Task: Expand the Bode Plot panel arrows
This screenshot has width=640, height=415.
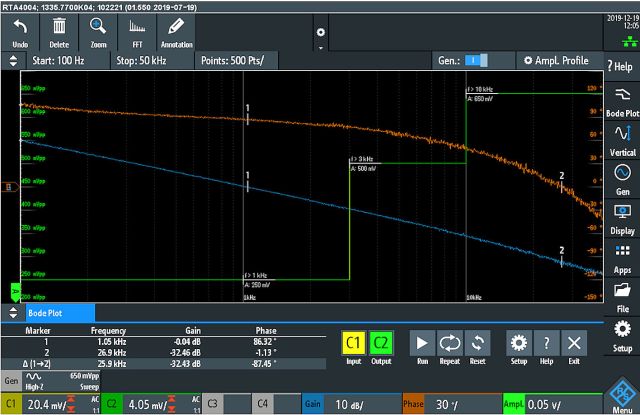Action: 13,313
